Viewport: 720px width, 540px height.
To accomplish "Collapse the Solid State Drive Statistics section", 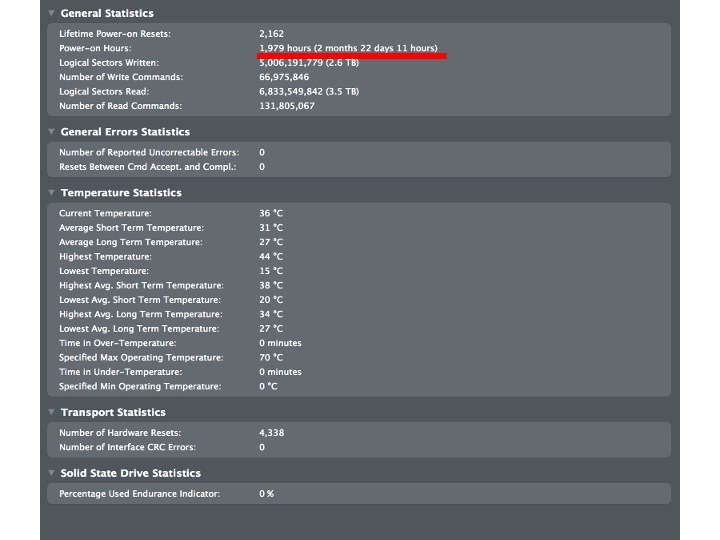I will (51, 472).
